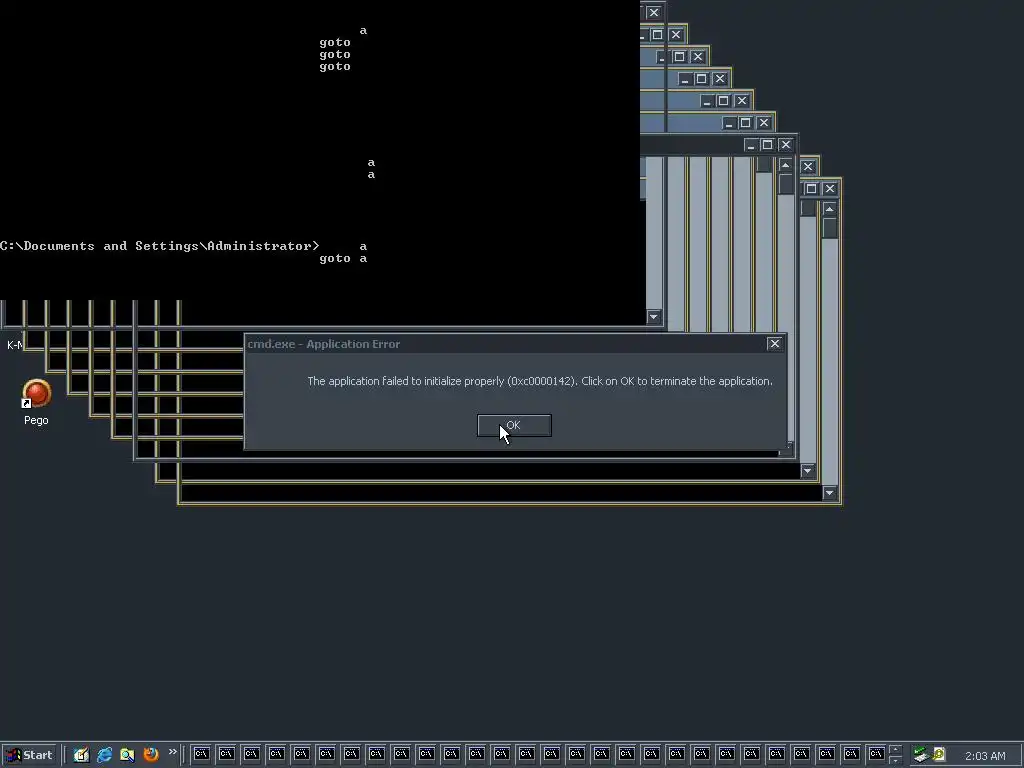This screenshot has height=768, width=1024.
Task: Expand the Quick Launch overflow chevron
Action: point(172,752)
